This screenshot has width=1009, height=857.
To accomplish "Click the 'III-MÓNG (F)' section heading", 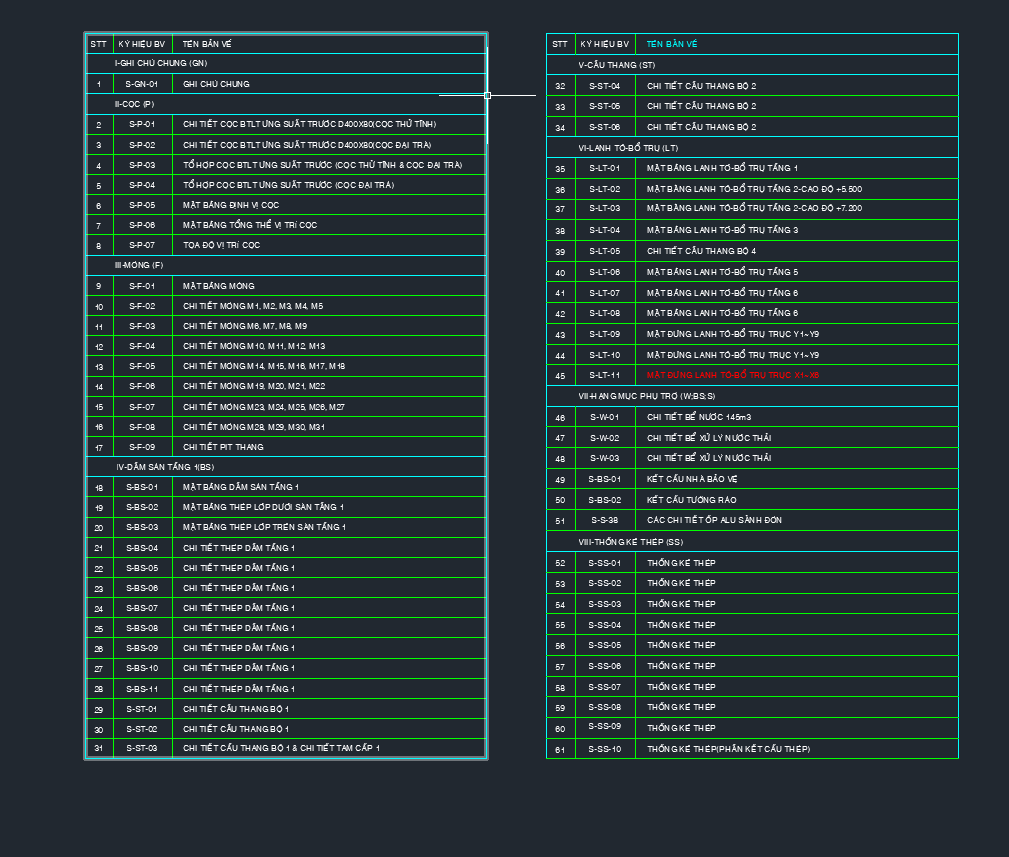I will point(138,265).
